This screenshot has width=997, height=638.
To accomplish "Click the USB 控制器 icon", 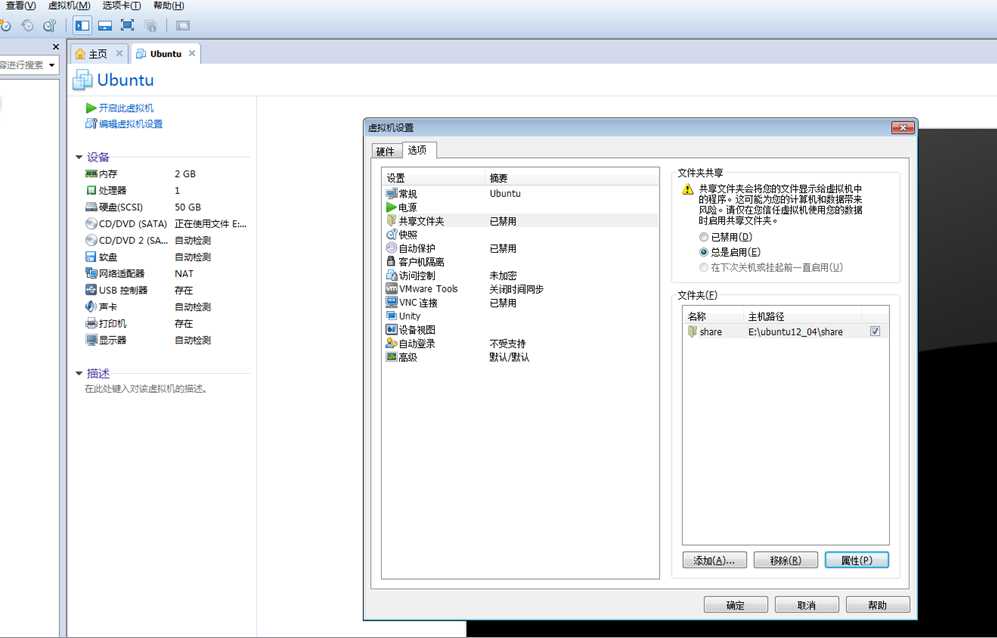I will pyautogui.click(x=91, y=289).
